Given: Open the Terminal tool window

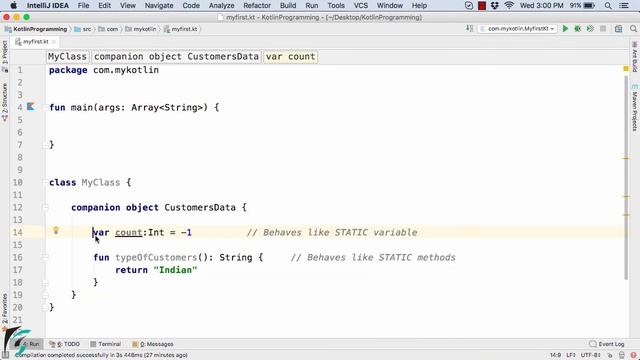Looking at the screenshot, I should 106,344.
